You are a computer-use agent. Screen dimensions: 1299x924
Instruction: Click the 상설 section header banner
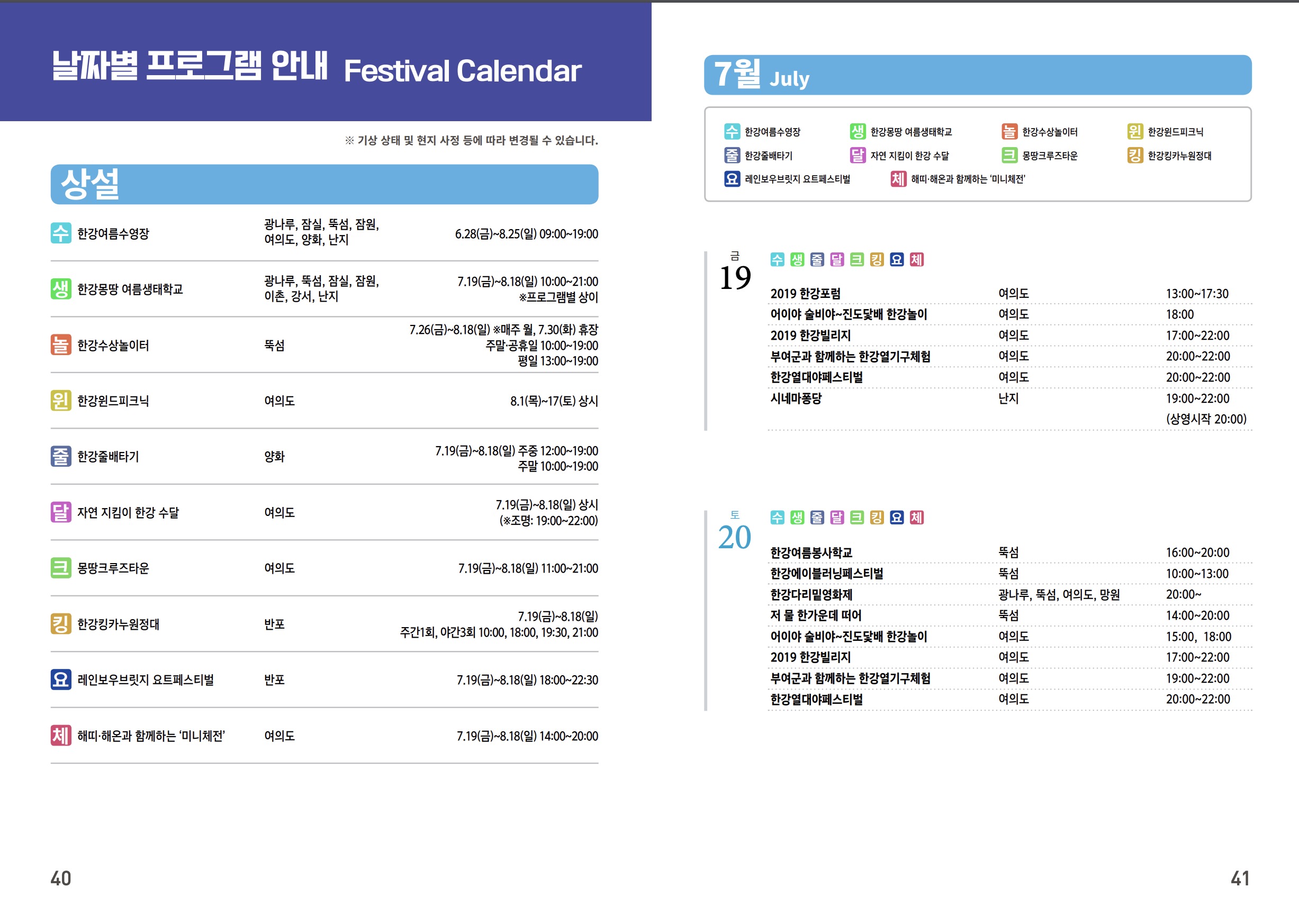pyautogui.click(x=324, y=184)
